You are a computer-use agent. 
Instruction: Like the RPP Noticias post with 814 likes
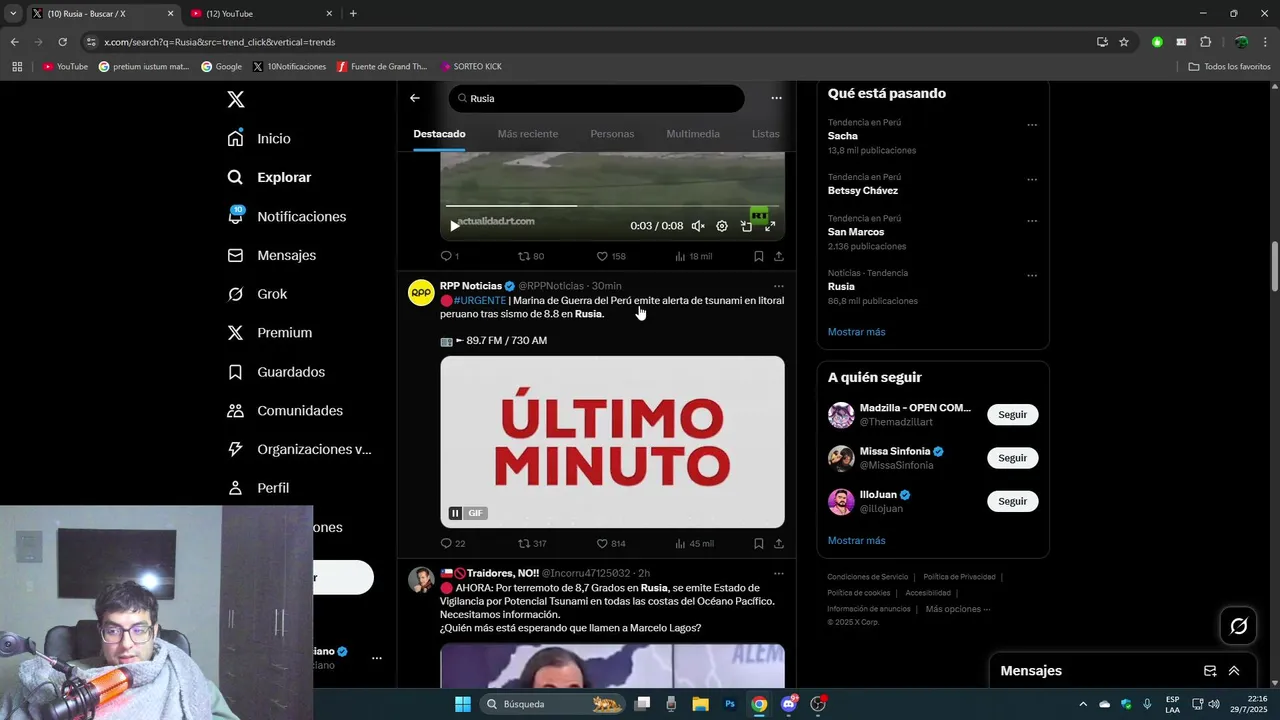611,544
